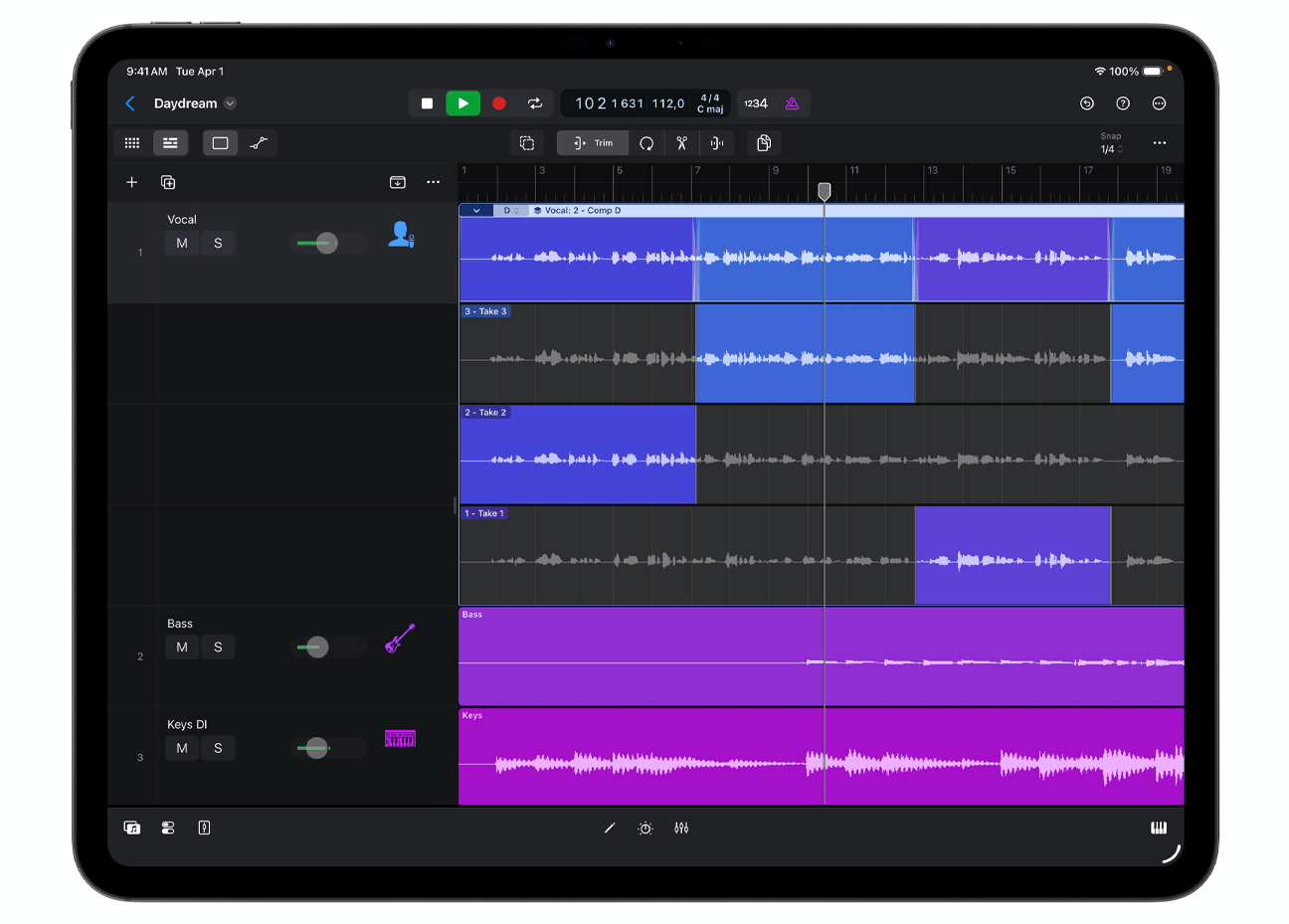This screenshot has width=1289, height=924.
Task: Collapse the Vocal take folder
Action: coord(476,211)
